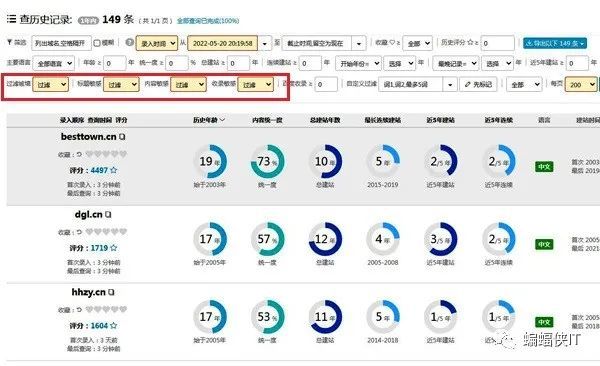Click the dgl.cn domain name

(x=88, y=214)
